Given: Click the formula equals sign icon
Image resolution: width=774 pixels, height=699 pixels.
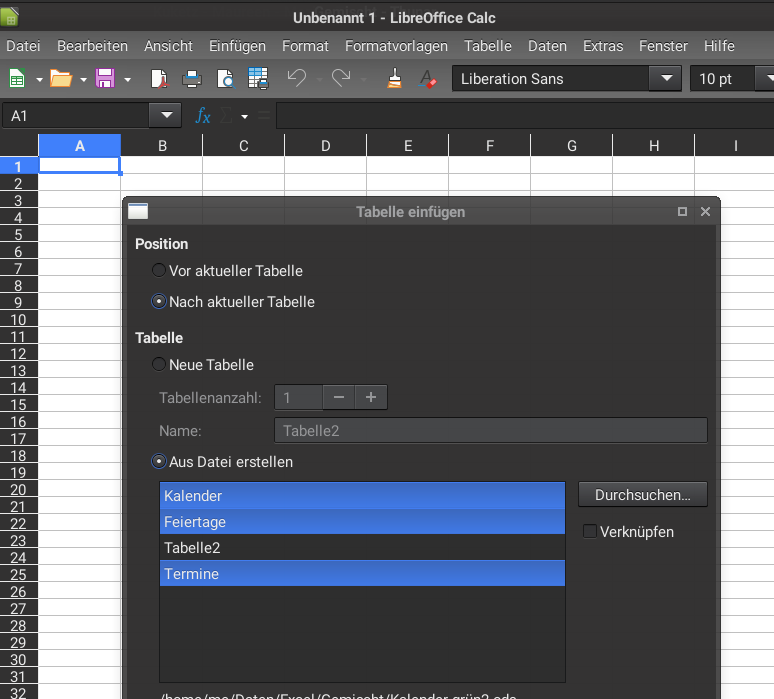Looking at the screenshot, I should coord(264,116).
